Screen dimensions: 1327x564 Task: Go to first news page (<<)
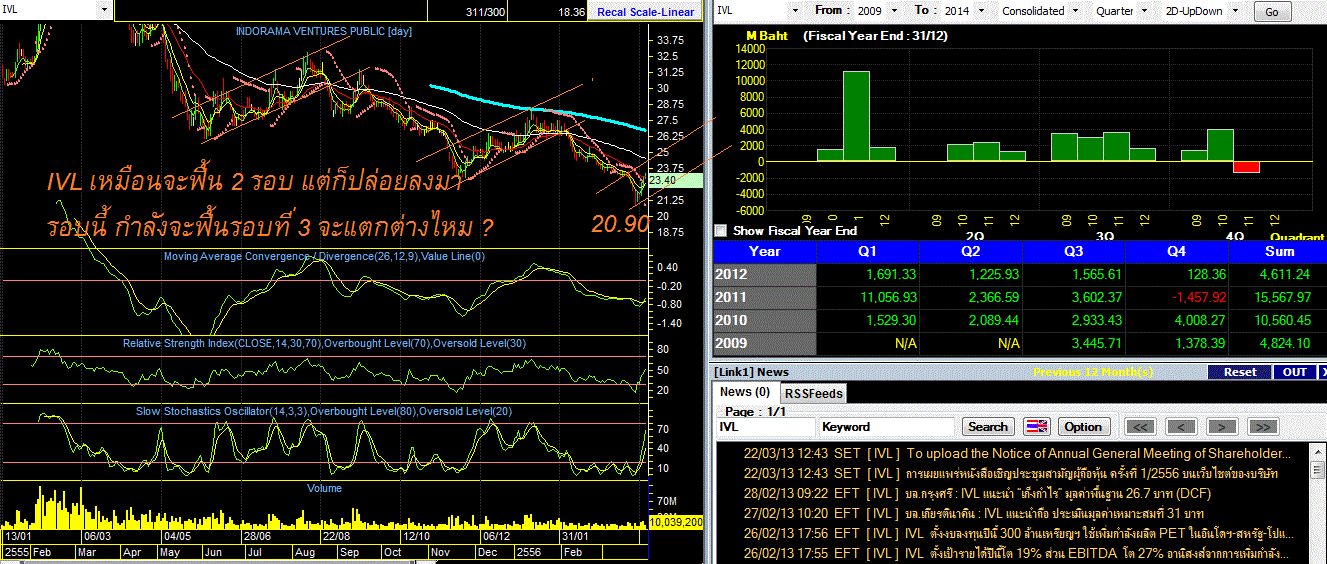coord(1140,427)
